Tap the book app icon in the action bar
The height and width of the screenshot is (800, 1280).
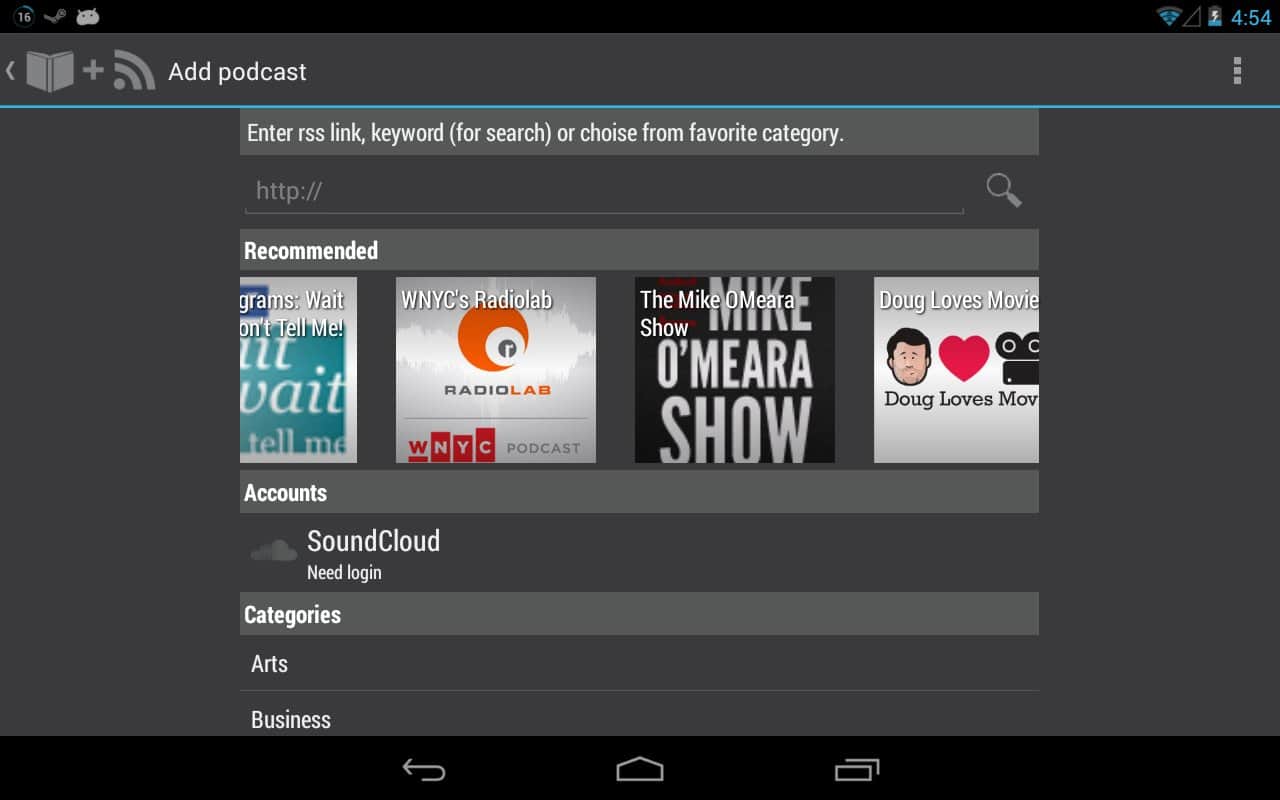[49, 71]
